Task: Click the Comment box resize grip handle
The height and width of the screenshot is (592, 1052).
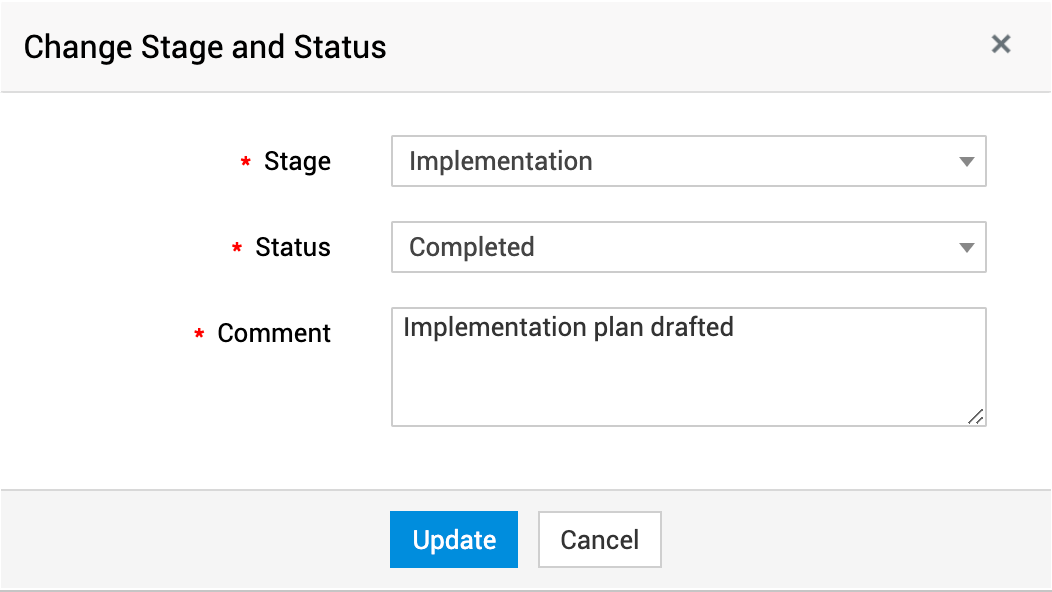Action: coord(976,417)
